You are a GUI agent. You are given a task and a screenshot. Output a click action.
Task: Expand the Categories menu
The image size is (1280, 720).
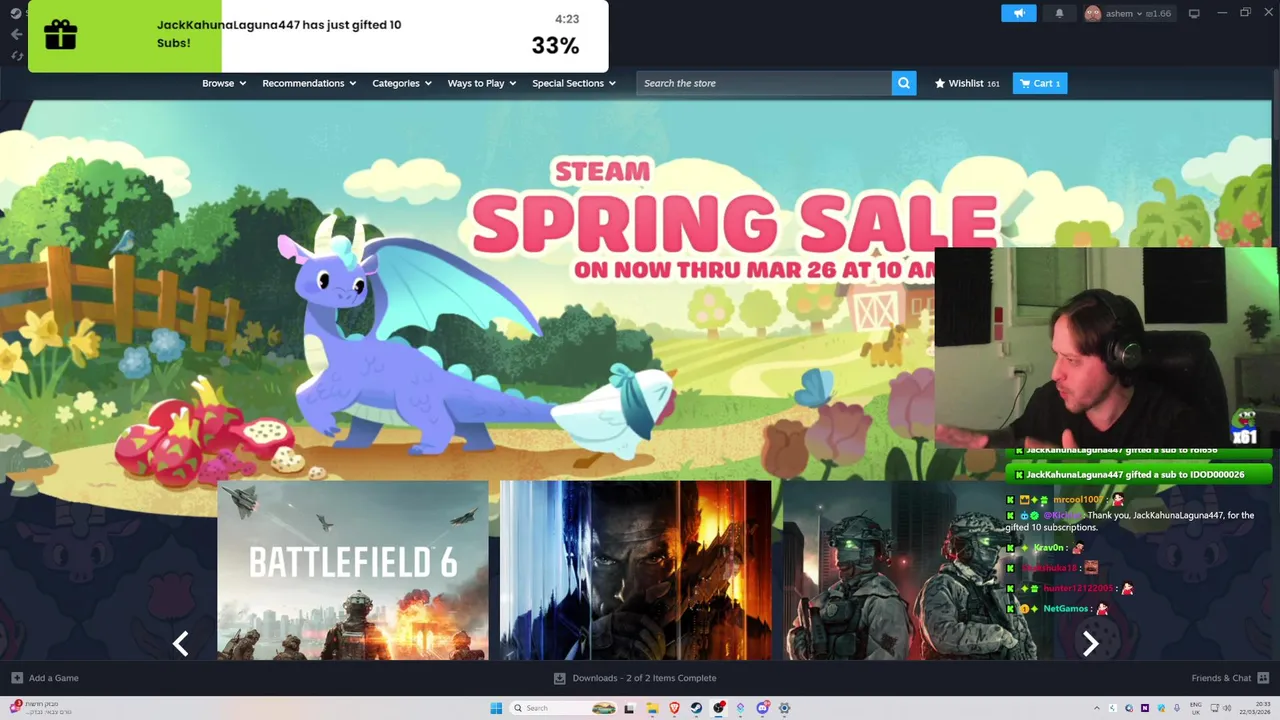click(402, 83)
